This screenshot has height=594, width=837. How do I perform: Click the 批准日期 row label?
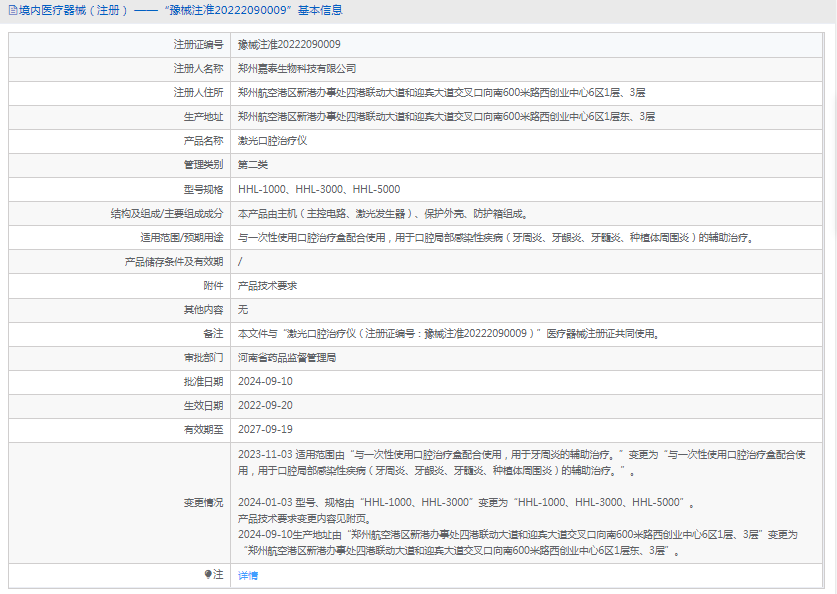coord(203,381)
